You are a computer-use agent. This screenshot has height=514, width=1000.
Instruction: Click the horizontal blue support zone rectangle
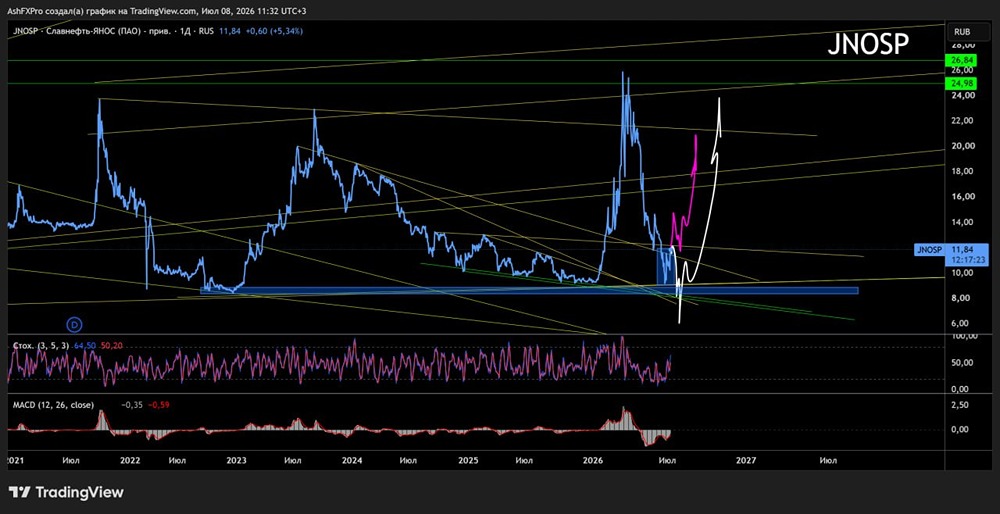529,291
